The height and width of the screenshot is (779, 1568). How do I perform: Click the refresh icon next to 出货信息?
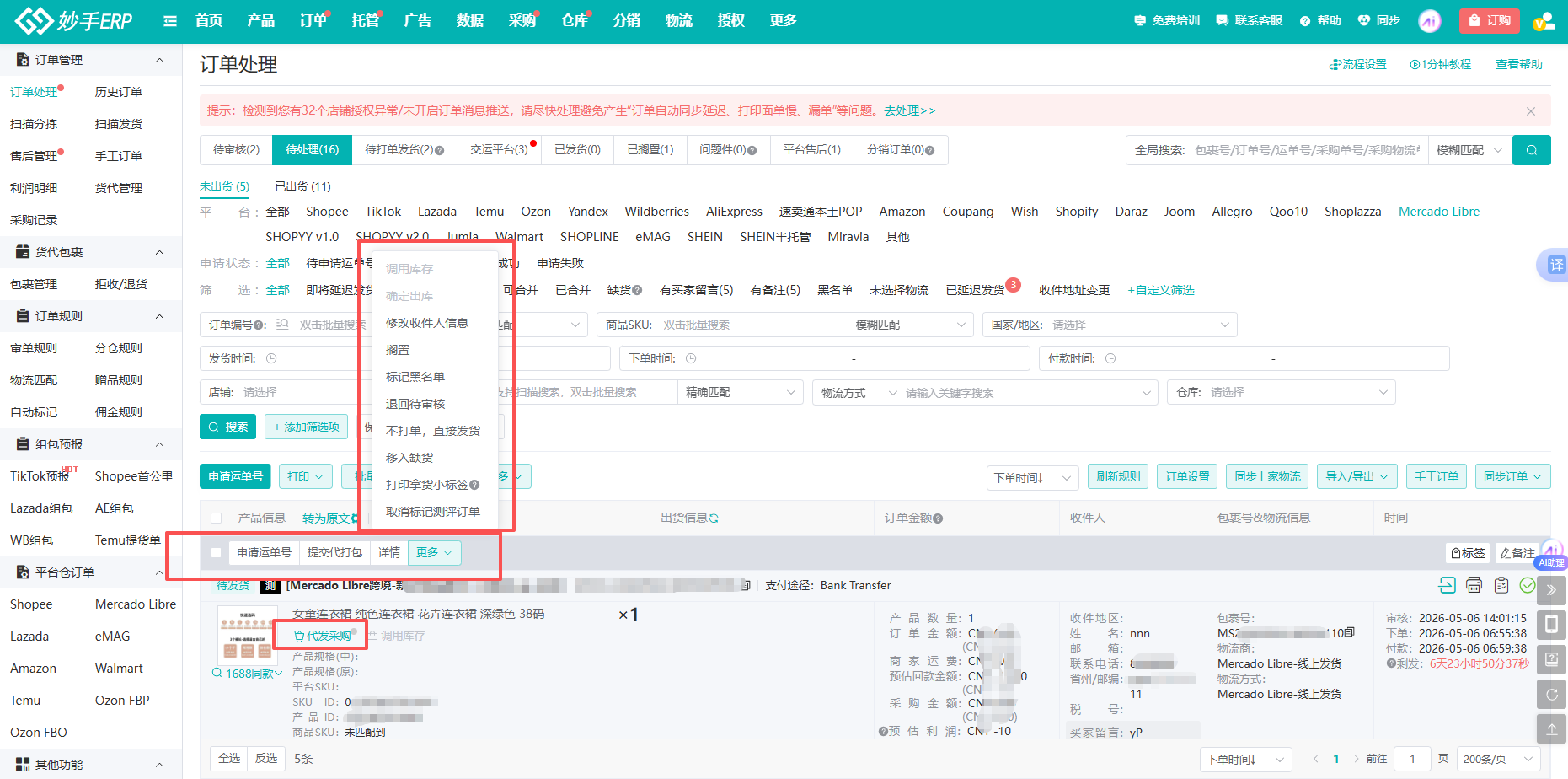[714, 518]
